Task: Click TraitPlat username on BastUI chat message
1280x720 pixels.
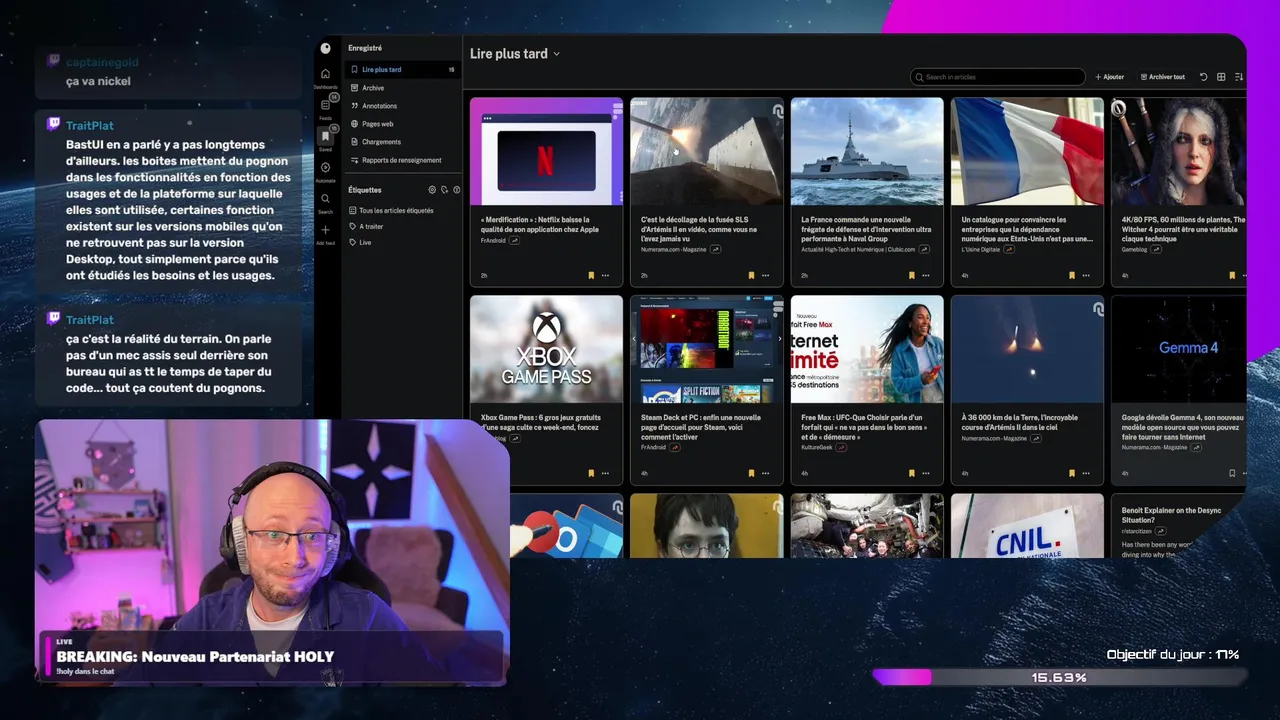Action: (90, 126)
